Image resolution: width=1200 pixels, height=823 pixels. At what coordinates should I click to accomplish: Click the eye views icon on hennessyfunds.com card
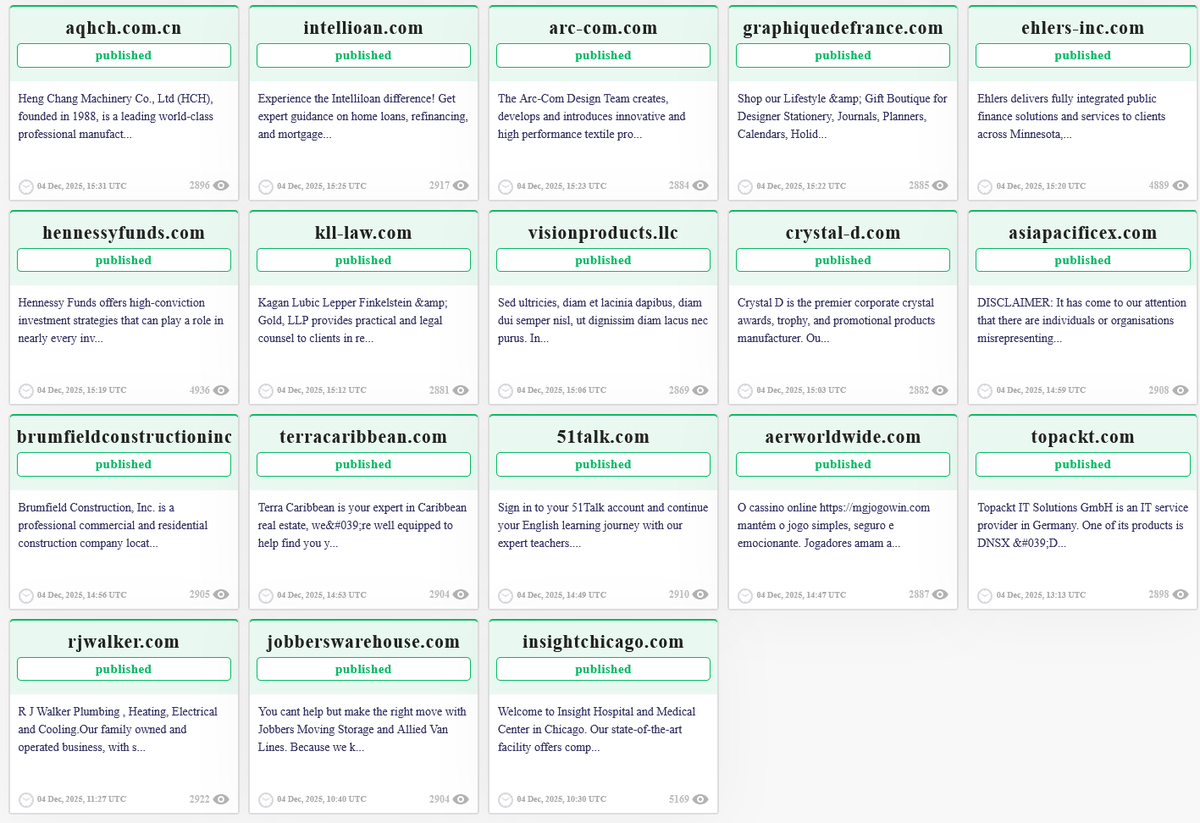click(221, 390)
